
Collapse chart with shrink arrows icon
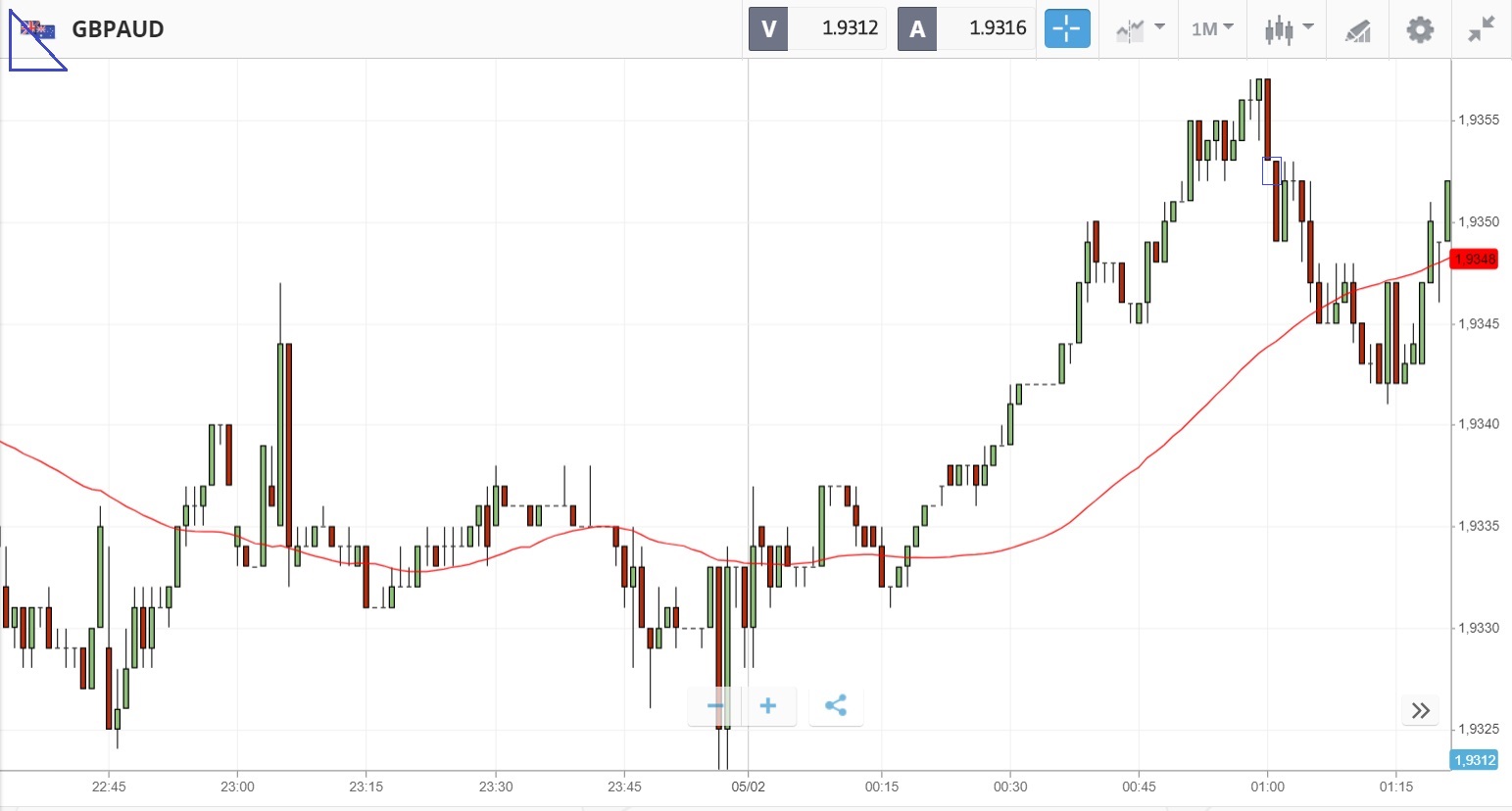1481,29
